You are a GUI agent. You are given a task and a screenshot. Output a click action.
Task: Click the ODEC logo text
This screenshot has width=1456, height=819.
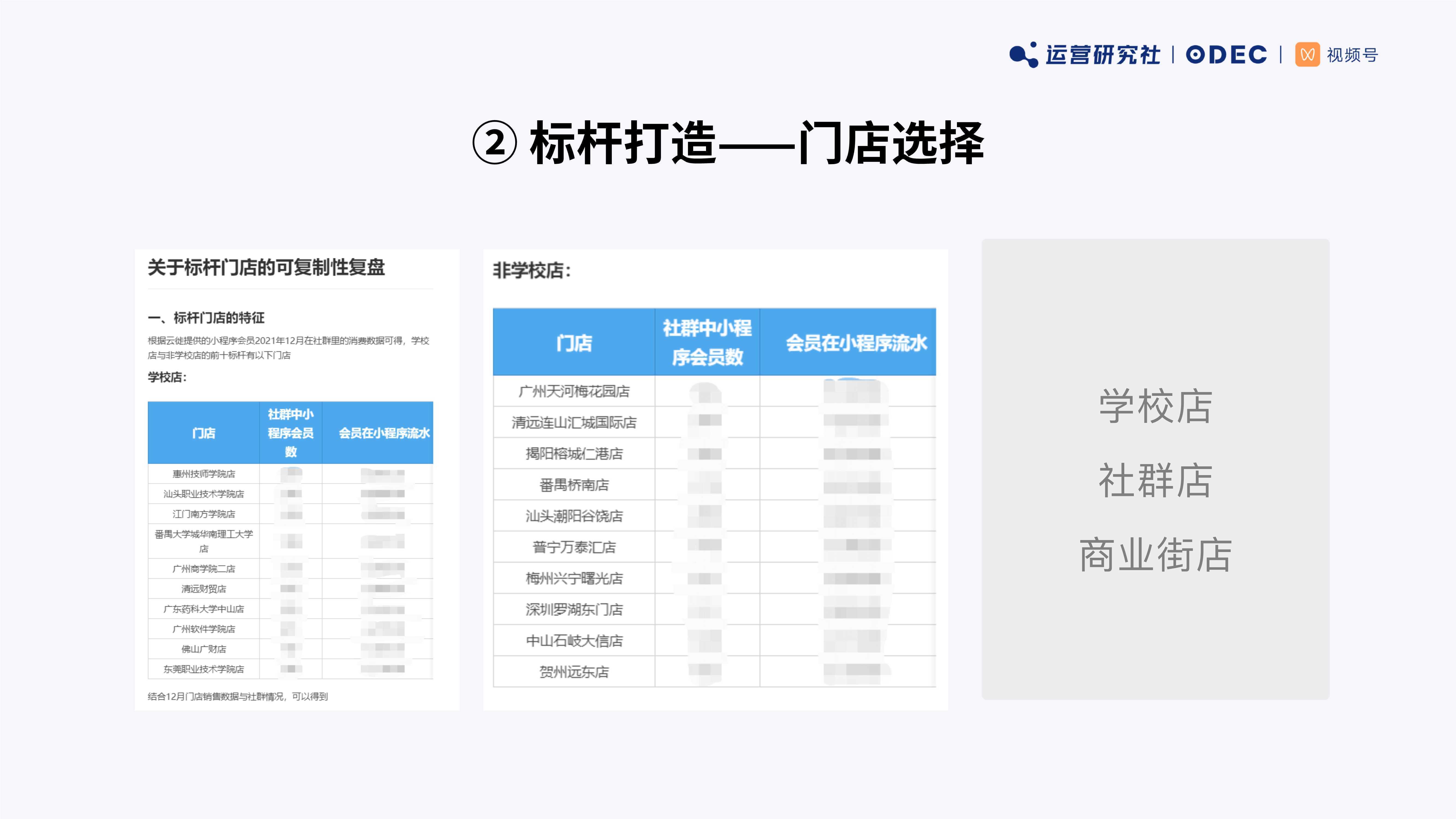1226,55
